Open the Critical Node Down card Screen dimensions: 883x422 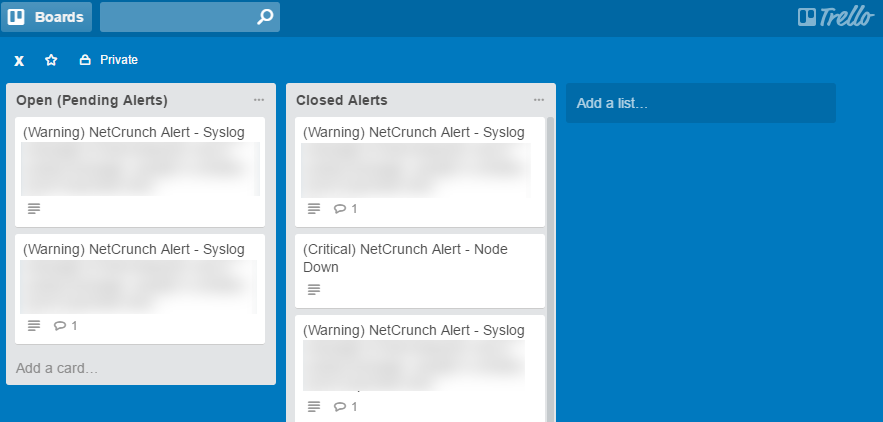point(420,271)
